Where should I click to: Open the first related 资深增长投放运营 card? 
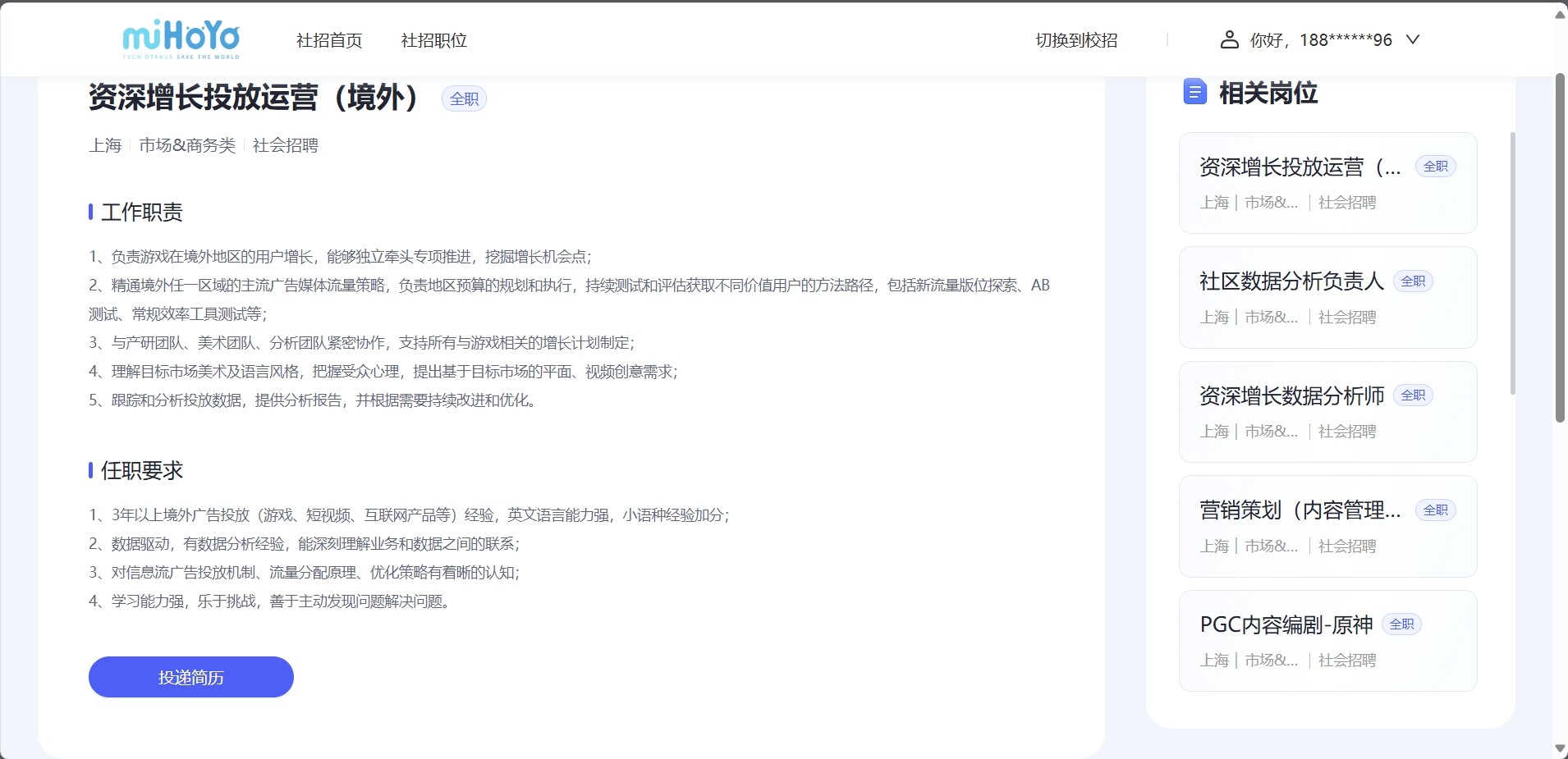pyautogui.click(x=1327, y=183)
